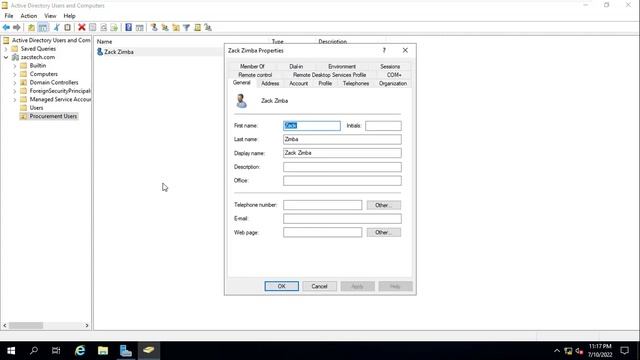Screen dimensions: 640x360
Task: Create a new user toolbar icon
Action: (x=154, y=27)
